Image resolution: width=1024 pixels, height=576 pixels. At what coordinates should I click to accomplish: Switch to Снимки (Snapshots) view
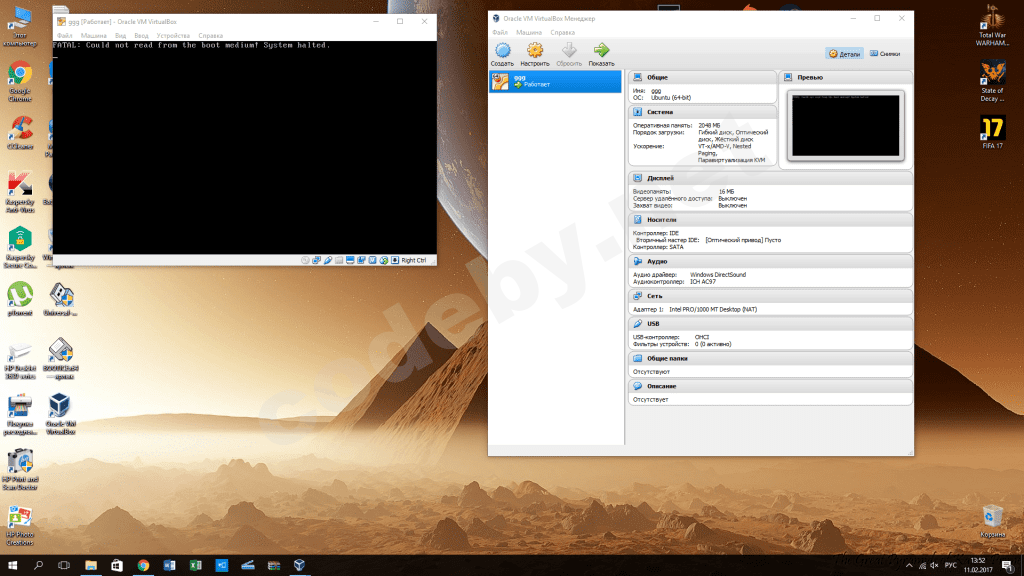[x=887, y=53]
